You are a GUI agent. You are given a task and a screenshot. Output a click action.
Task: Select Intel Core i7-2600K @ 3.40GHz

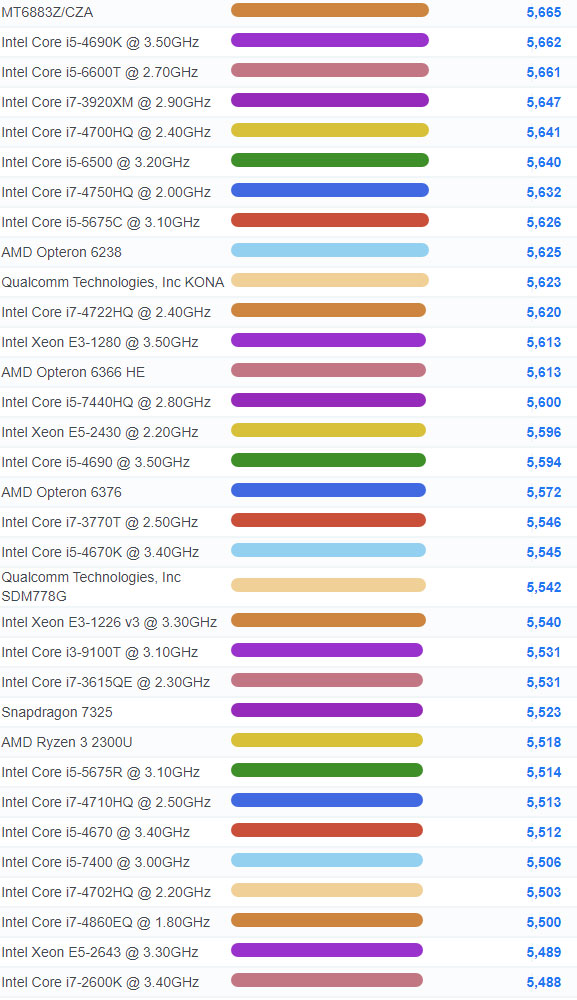point(100,982)
